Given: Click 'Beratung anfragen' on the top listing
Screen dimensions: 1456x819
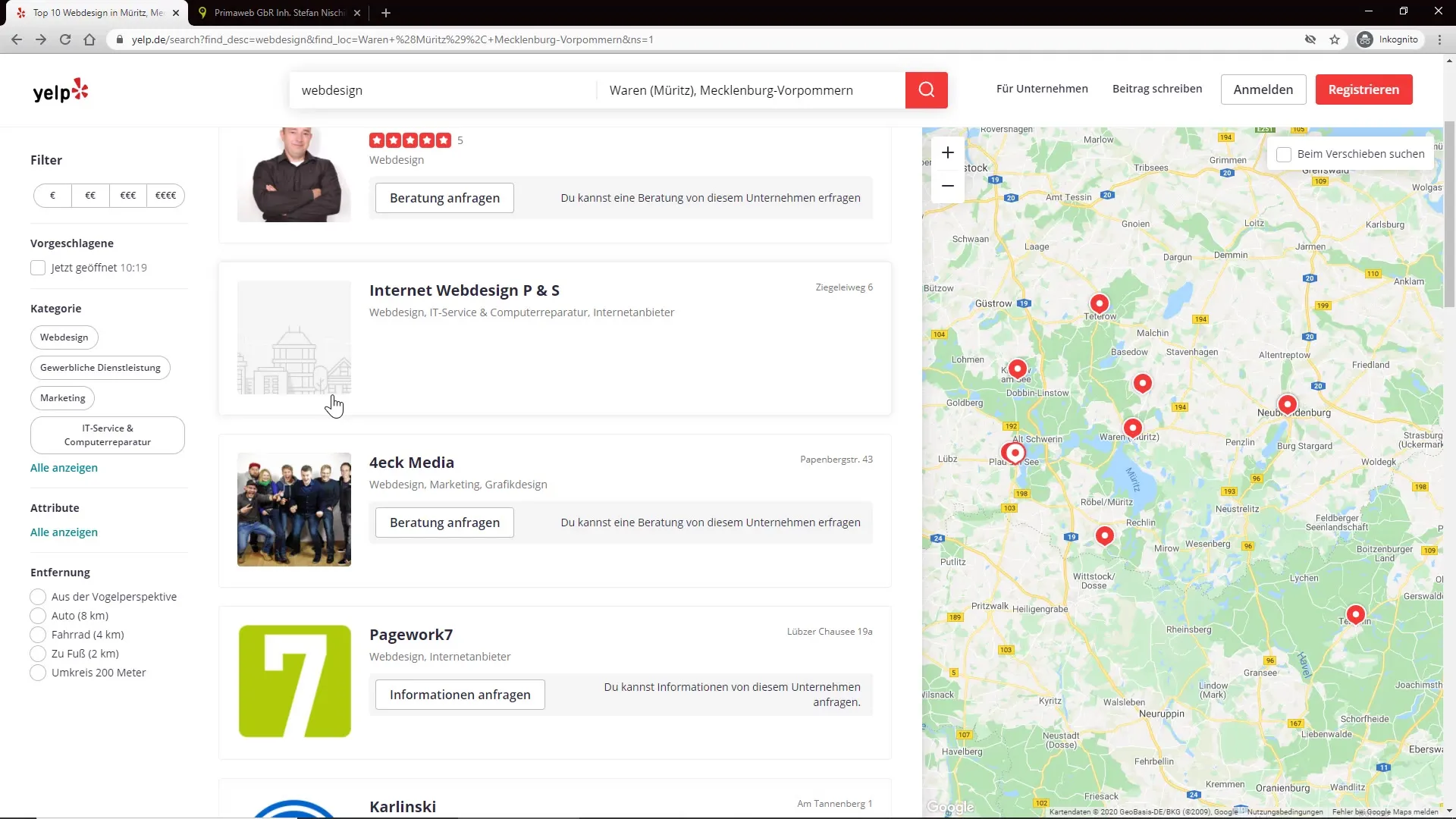Looking at the screenshot, I should (444, 198).
